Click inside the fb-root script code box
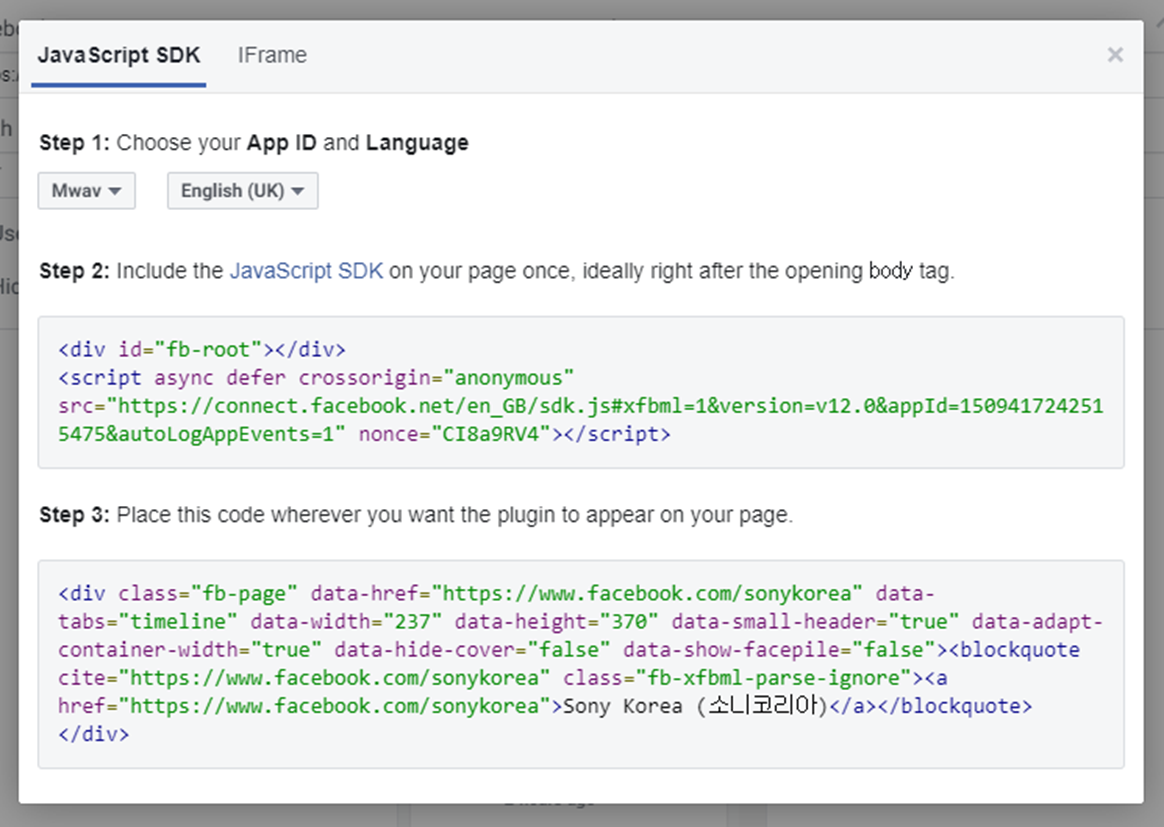Screen dimensions: 1164x827 point(581,392)
